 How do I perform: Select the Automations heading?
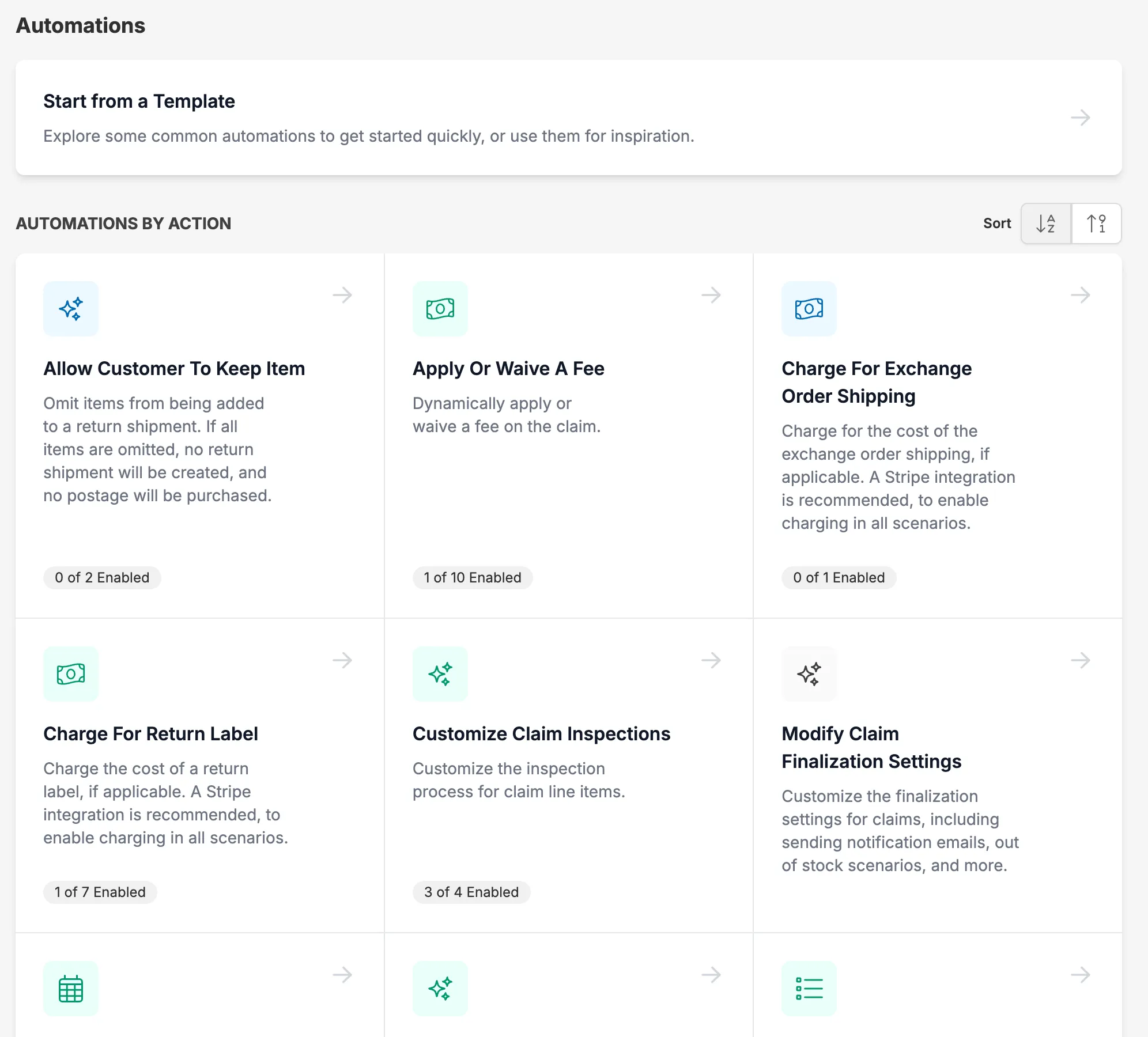pos(81,25)
